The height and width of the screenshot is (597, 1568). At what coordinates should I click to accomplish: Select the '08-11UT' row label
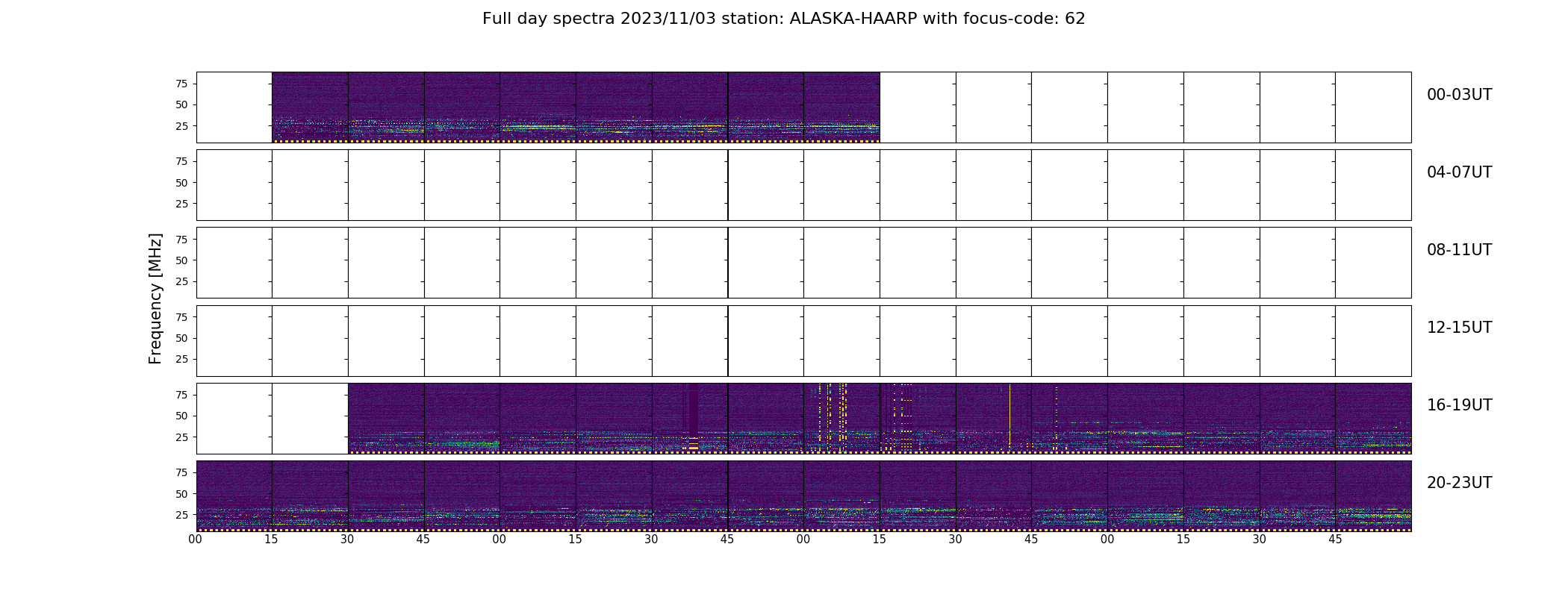(x=1459, y=250)
